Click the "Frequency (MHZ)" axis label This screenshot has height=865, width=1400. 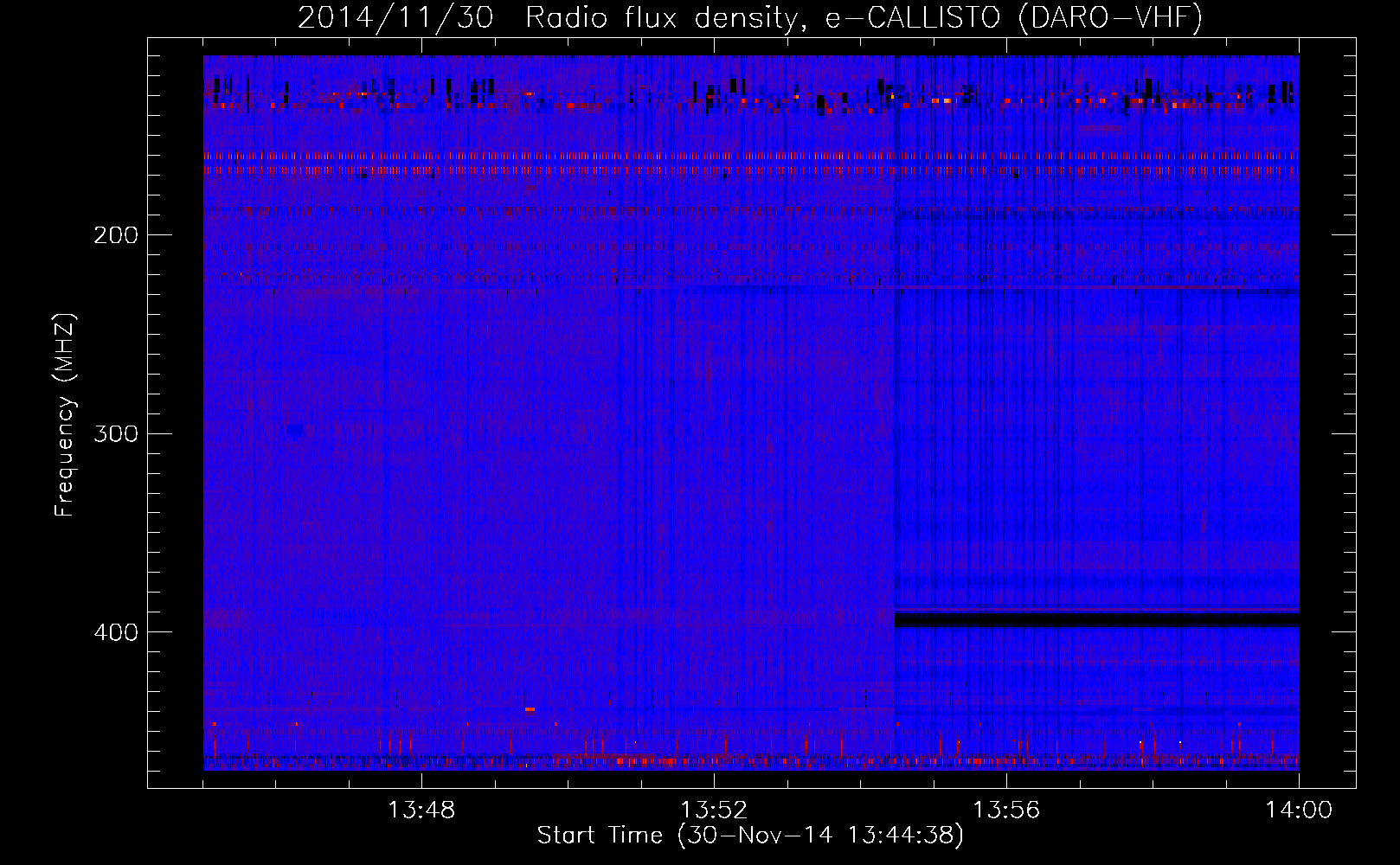tap(65, 415)
